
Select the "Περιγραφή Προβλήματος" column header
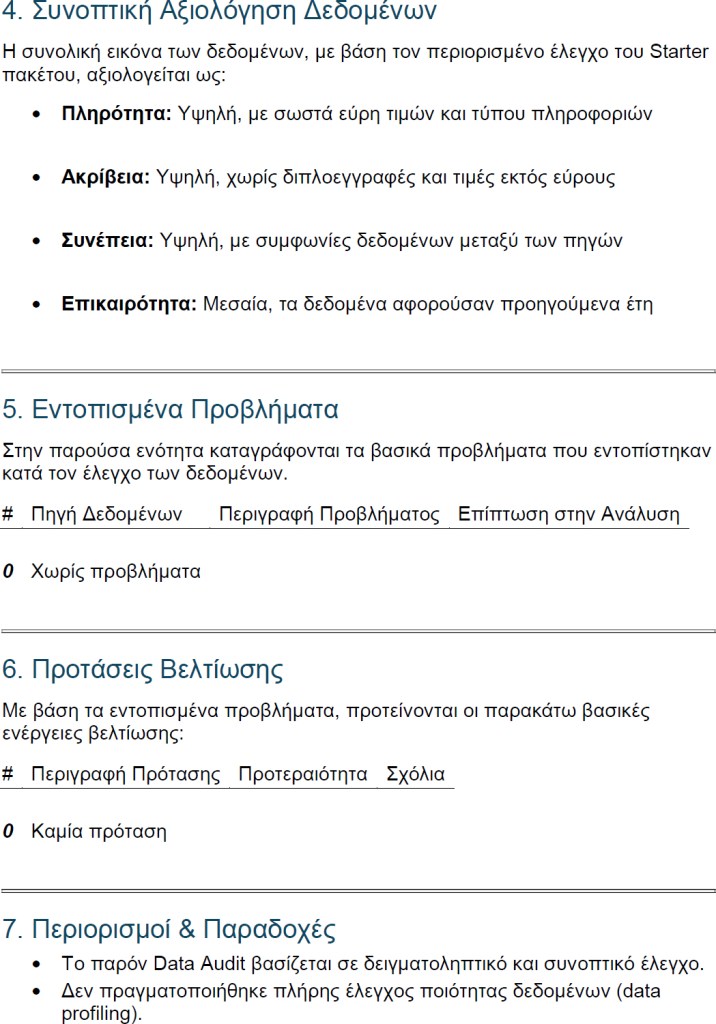pyautogui.click(x=329, y=515)
